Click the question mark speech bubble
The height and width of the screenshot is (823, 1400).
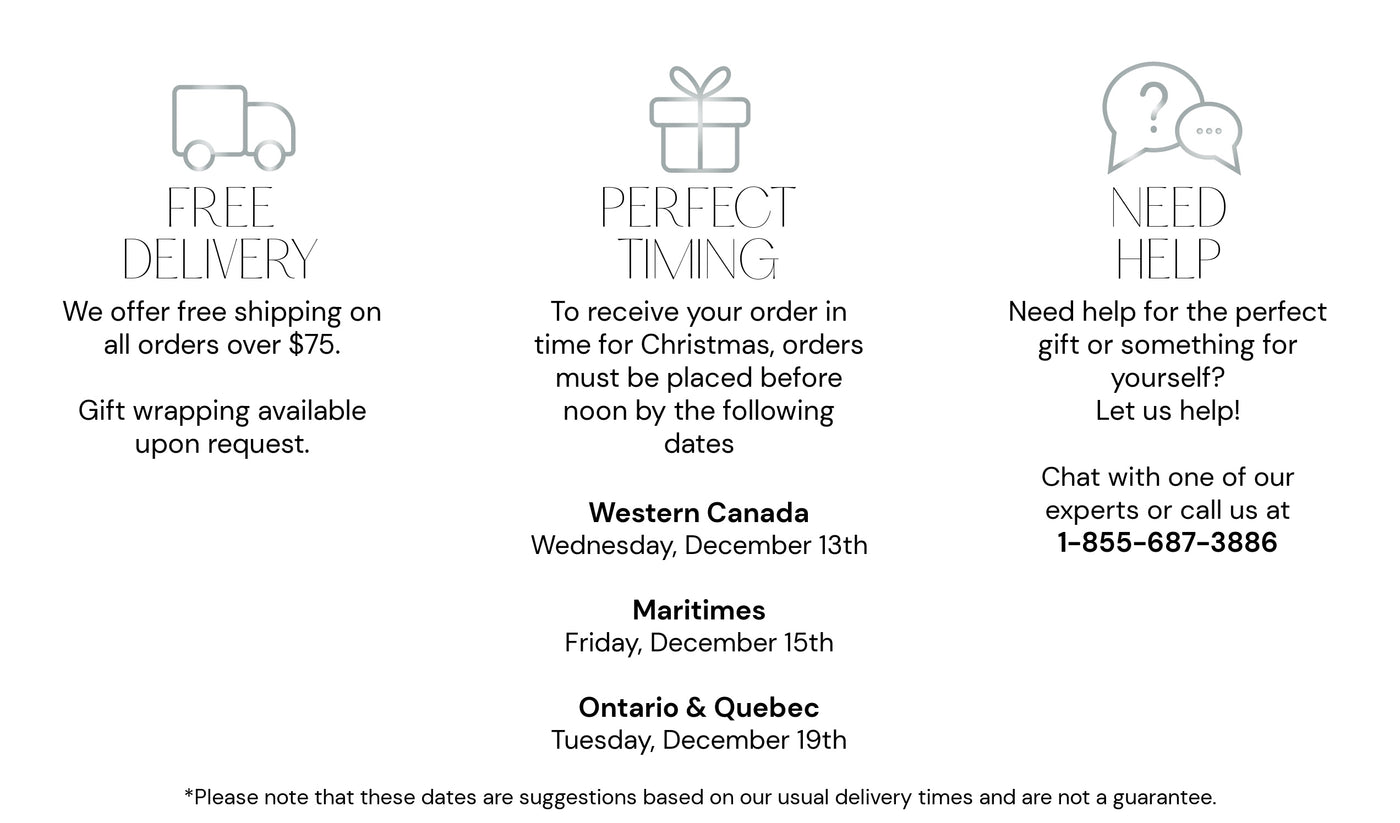pyautogui.click(x=1152, y=114)
